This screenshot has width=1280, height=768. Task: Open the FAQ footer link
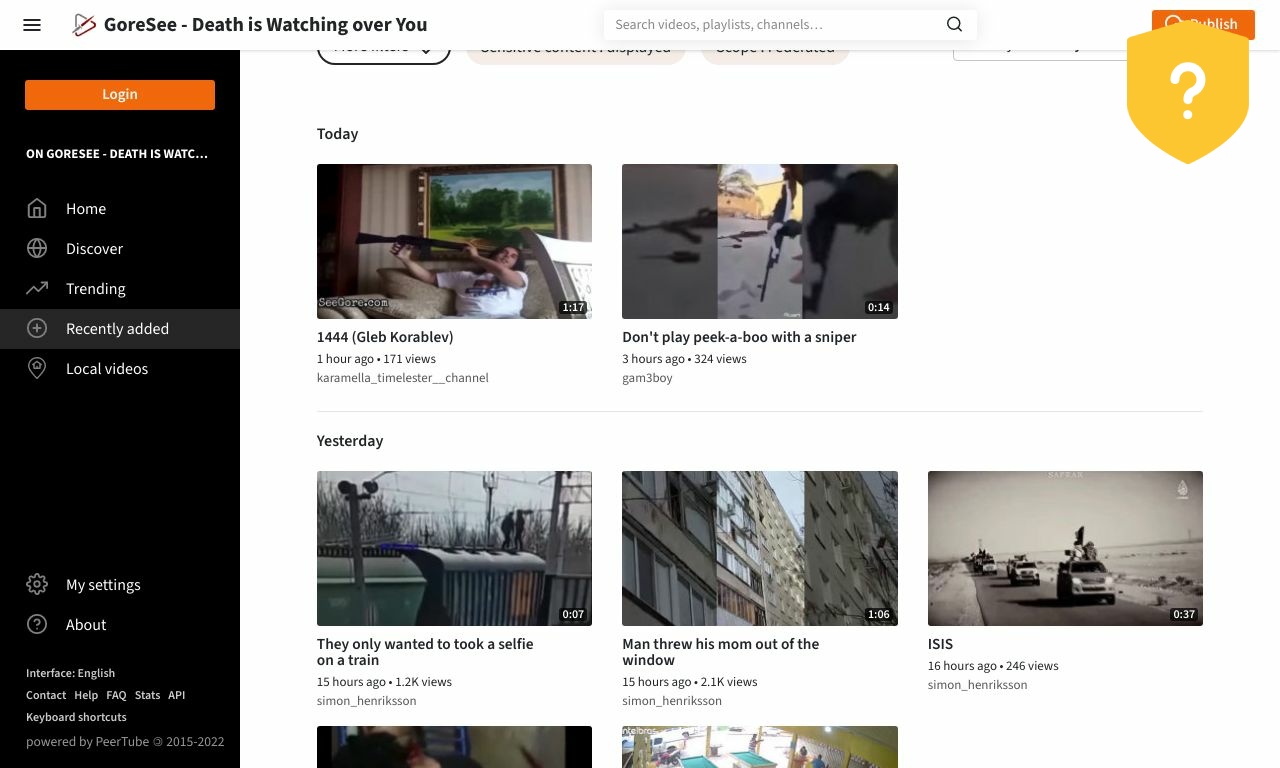(x=116, y=695)
